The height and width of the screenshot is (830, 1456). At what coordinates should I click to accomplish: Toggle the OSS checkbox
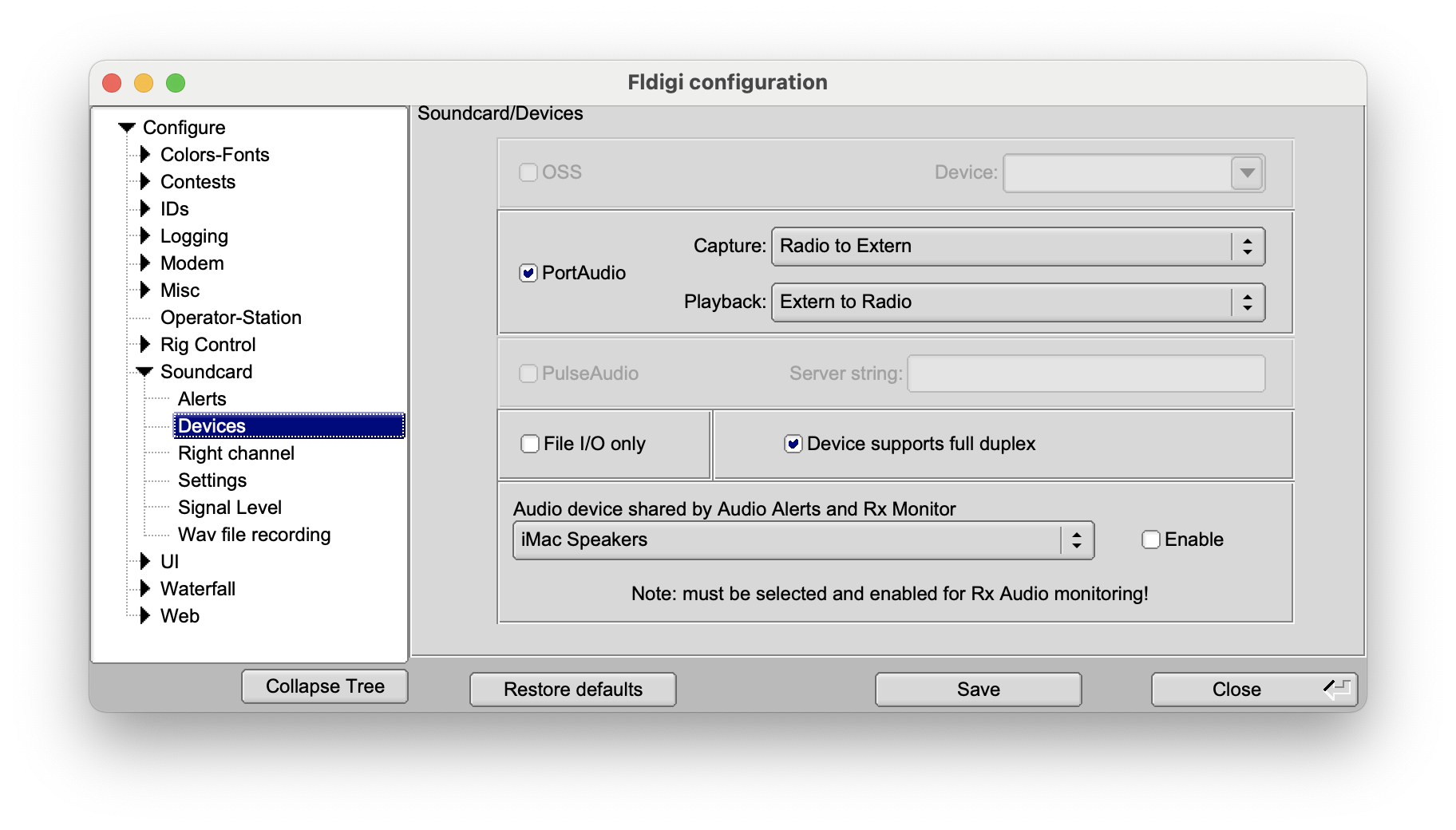(x=528, y=172)
